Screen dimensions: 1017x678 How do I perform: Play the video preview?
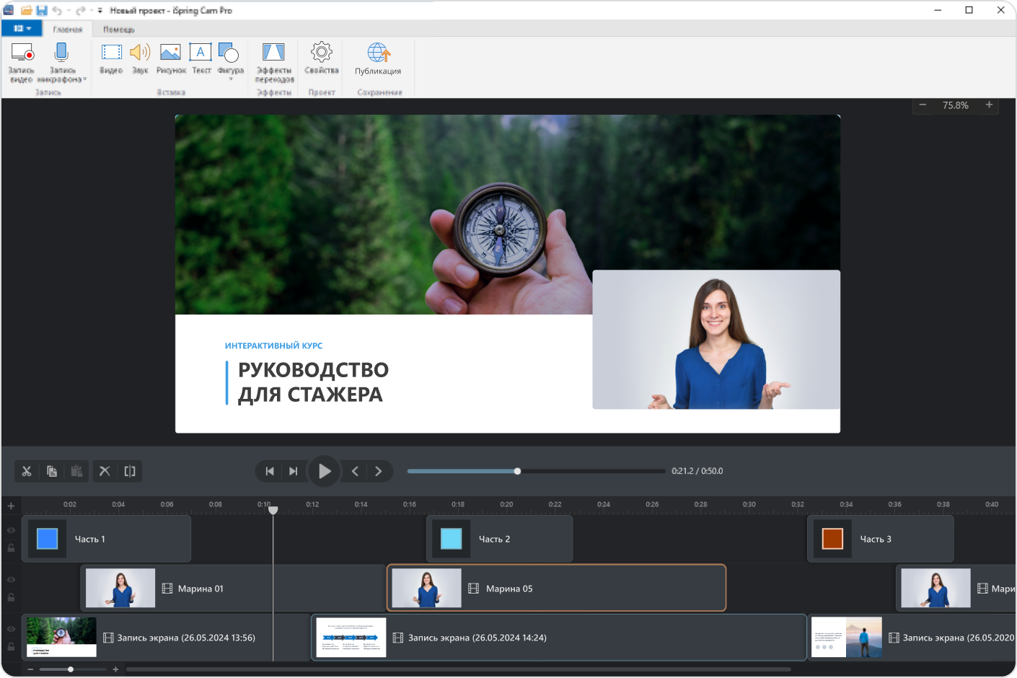[x=324, y=471]
